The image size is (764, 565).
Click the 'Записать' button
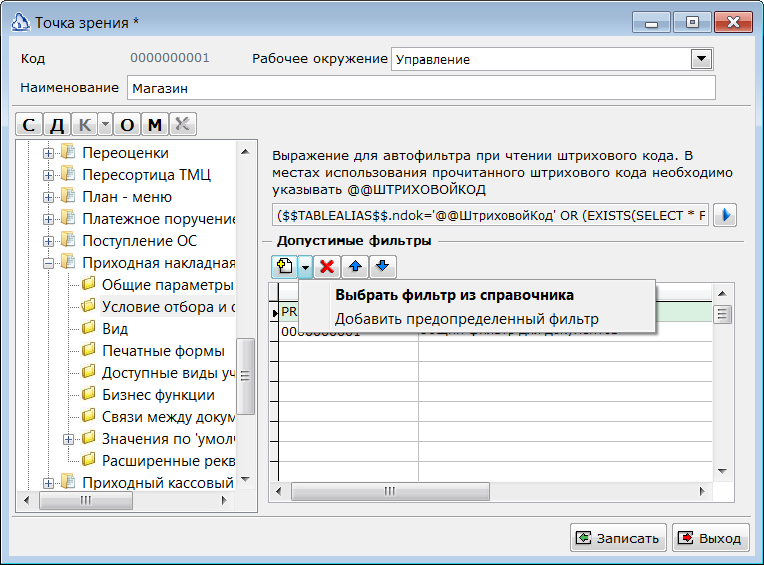coord(618,538)
